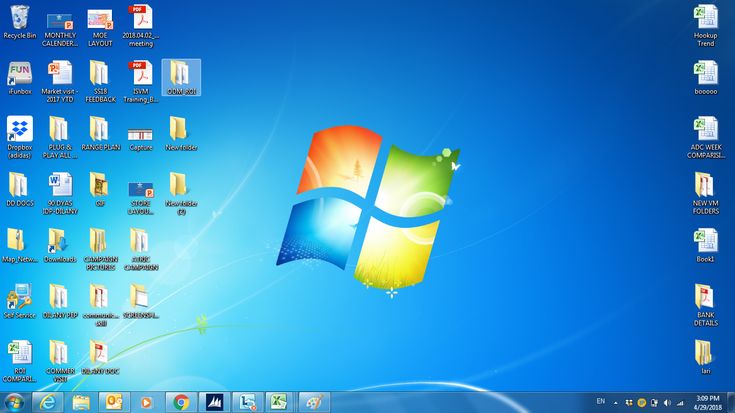Select the NEW VM FOLDERS folder
The width and height of the screenshot is (735, 413).
(705, 193)
